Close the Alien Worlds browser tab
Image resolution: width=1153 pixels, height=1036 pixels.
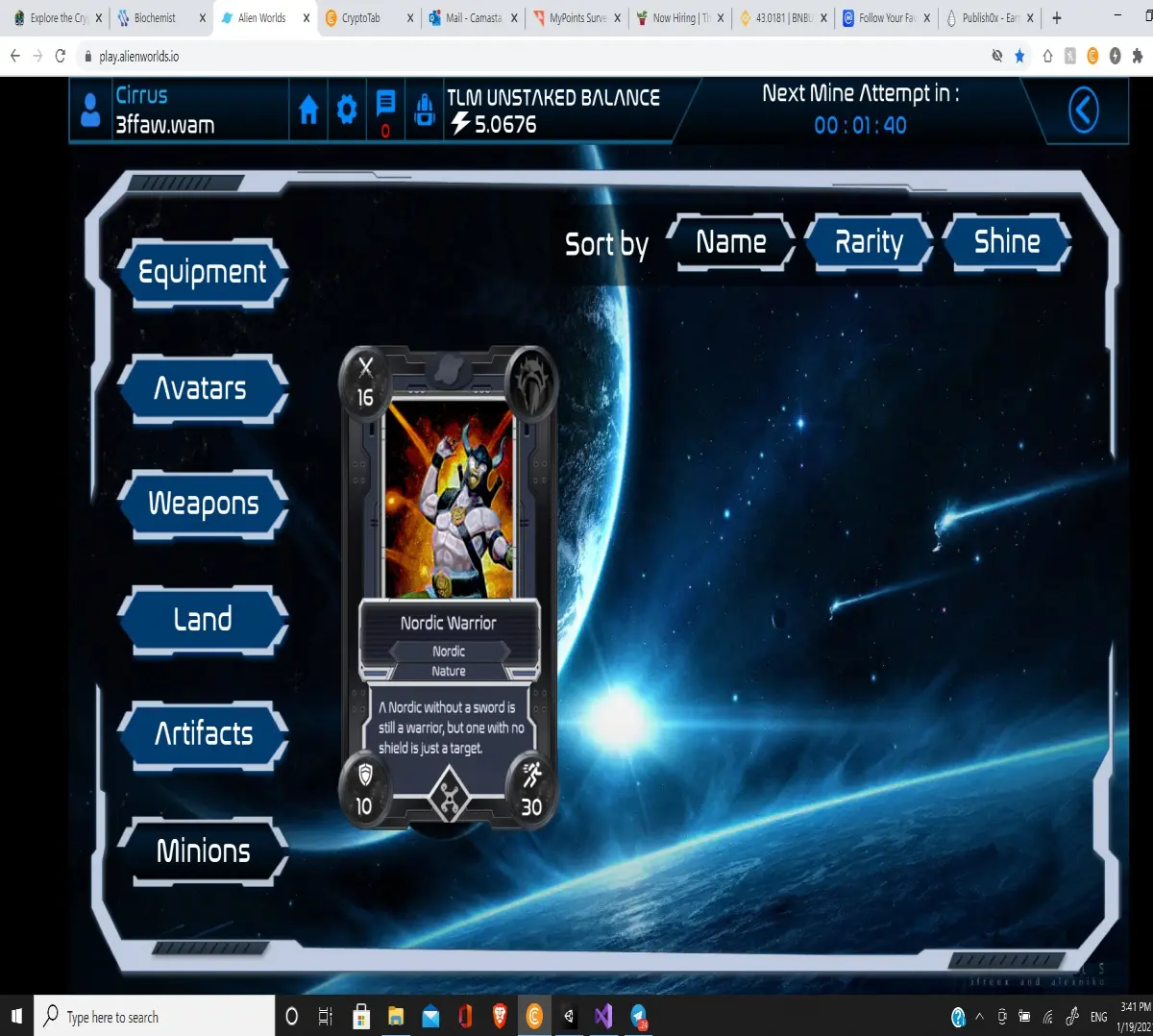[307, 18]
